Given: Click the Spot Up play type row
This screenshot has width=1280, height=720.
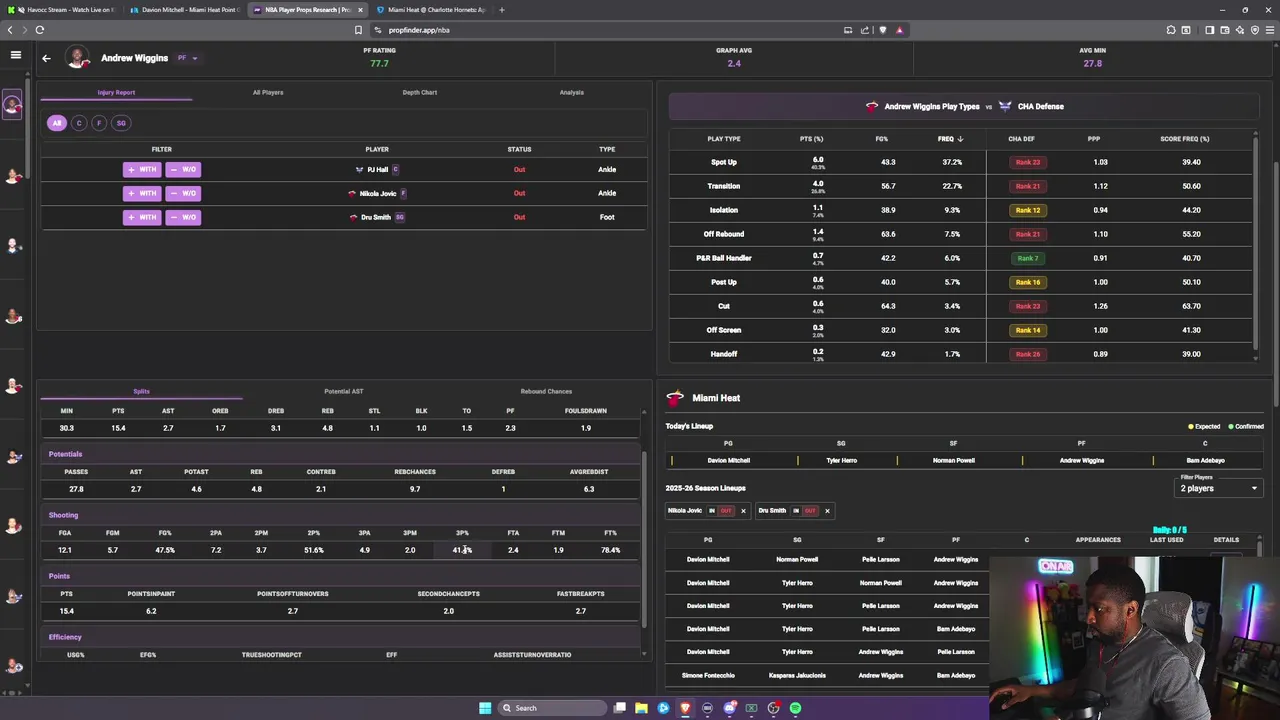Looking at the screenshot, I should 960,162.
